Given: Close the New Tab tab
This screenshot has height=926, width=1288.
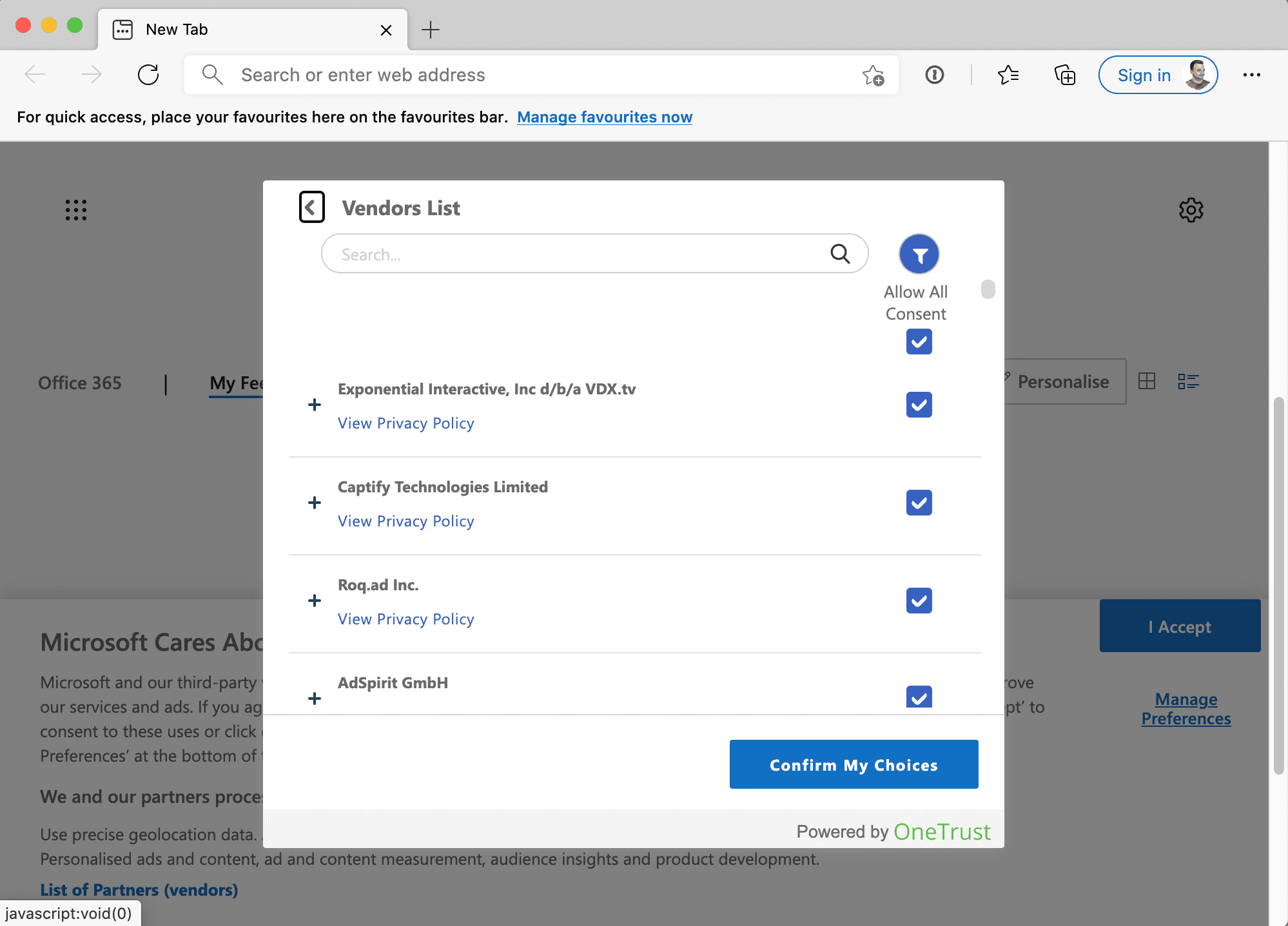Looking at the screenshot, I should pyautogui.click(x=386, y=30).
